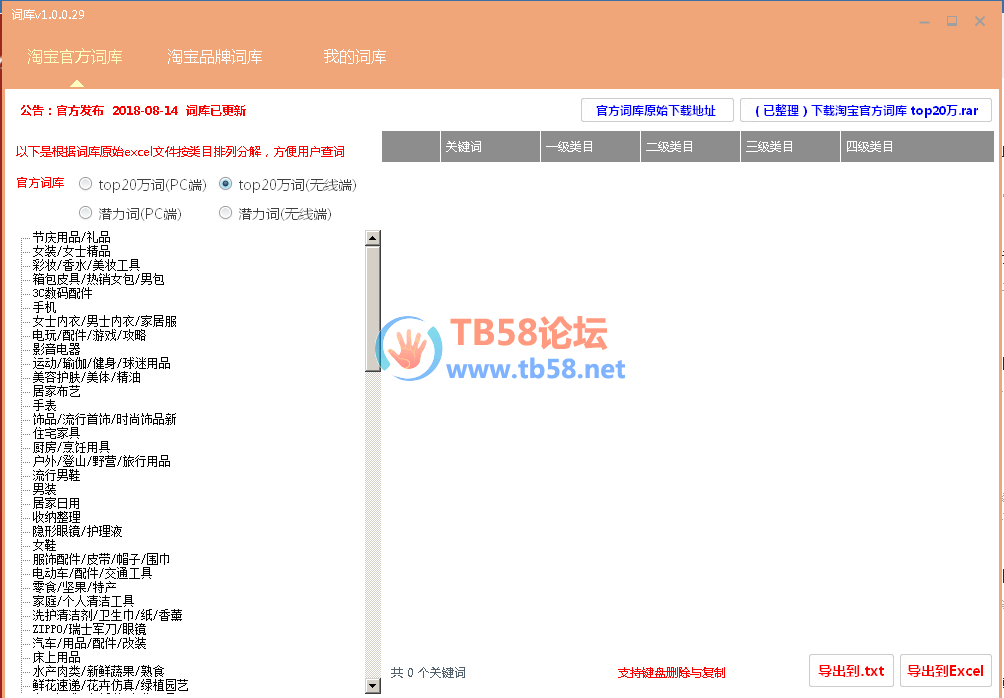The image size is (1004, 698).
Task: Select 收纳整理 category
Action: 56,517
